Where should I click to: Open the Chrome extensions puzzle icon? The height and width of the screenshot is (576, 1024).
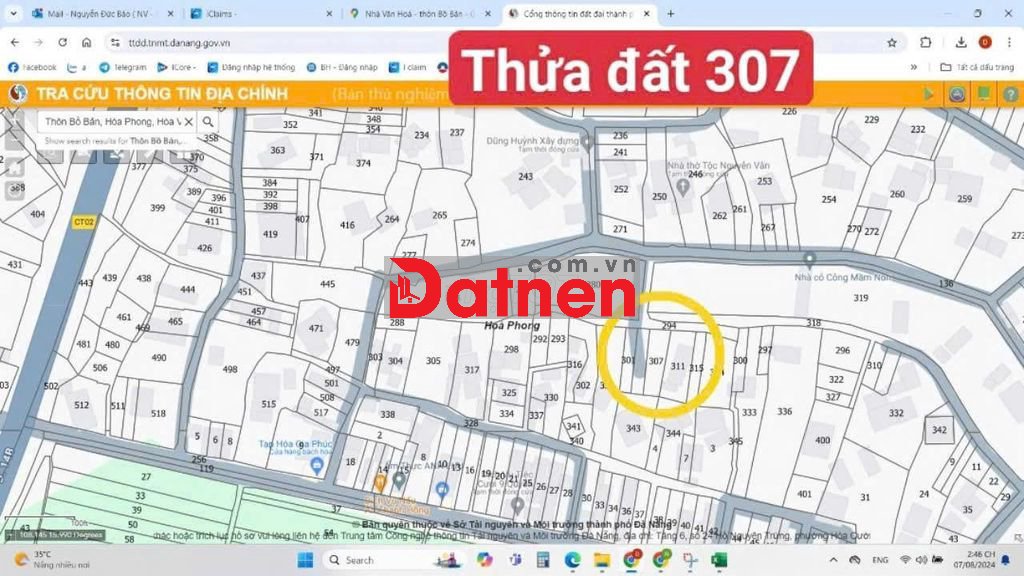coord(926,43)
